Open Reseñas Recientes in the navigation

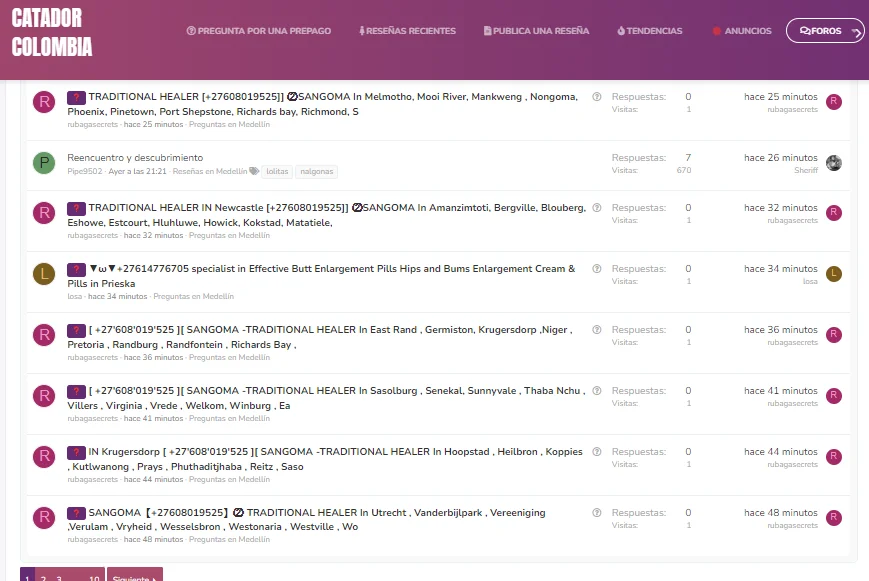click(407, 30)
